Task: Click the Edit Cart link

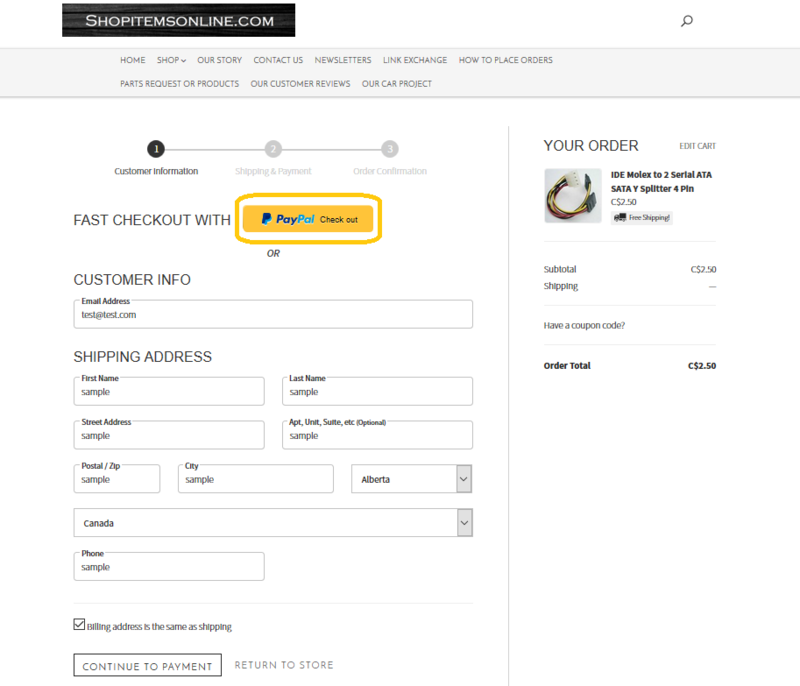Action: click(697, 146)
